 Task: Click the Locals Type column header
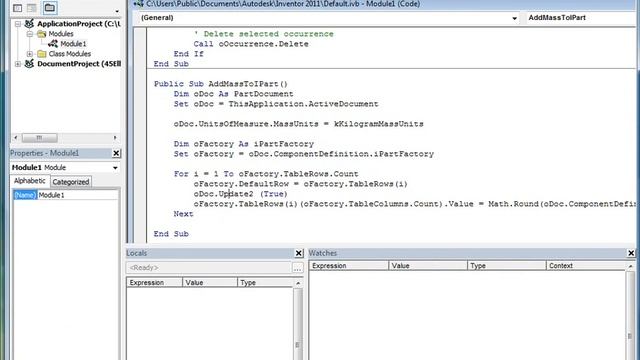click(x=265, y=282)
